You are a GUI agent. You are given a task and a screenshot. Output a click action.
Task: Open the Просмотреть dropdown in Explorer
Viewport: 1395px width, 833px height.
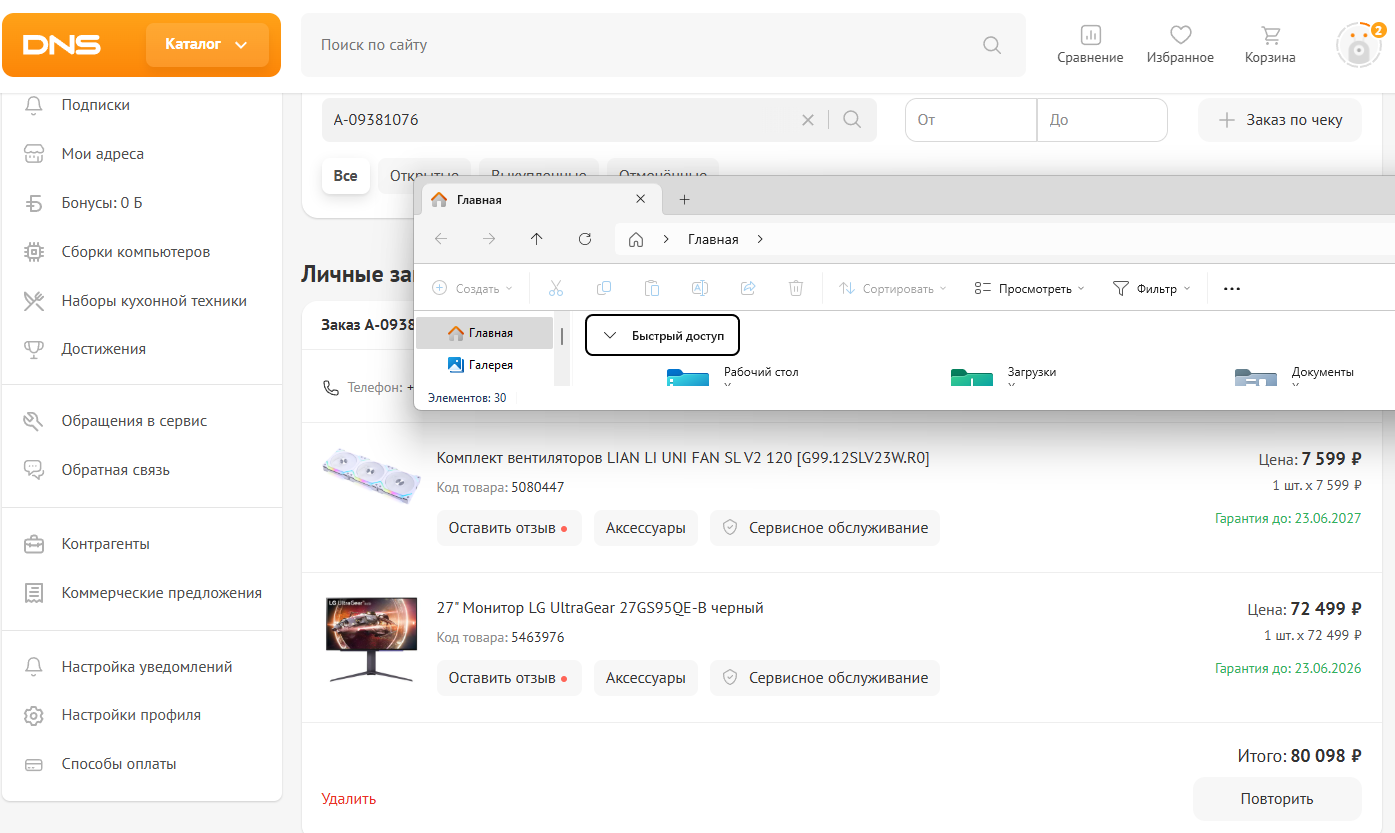point(1029,288)
